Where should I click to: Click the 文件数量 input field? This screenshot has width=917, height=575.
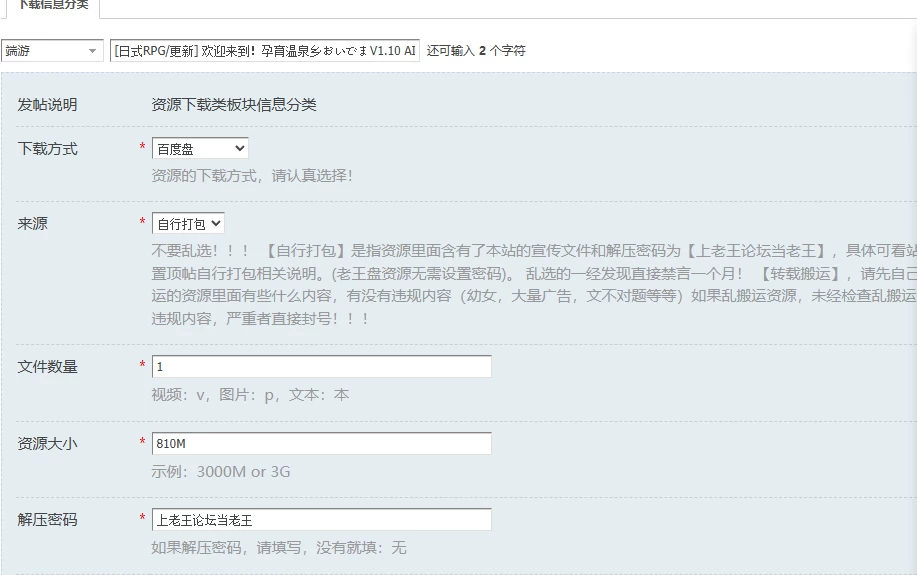(322, 367)
